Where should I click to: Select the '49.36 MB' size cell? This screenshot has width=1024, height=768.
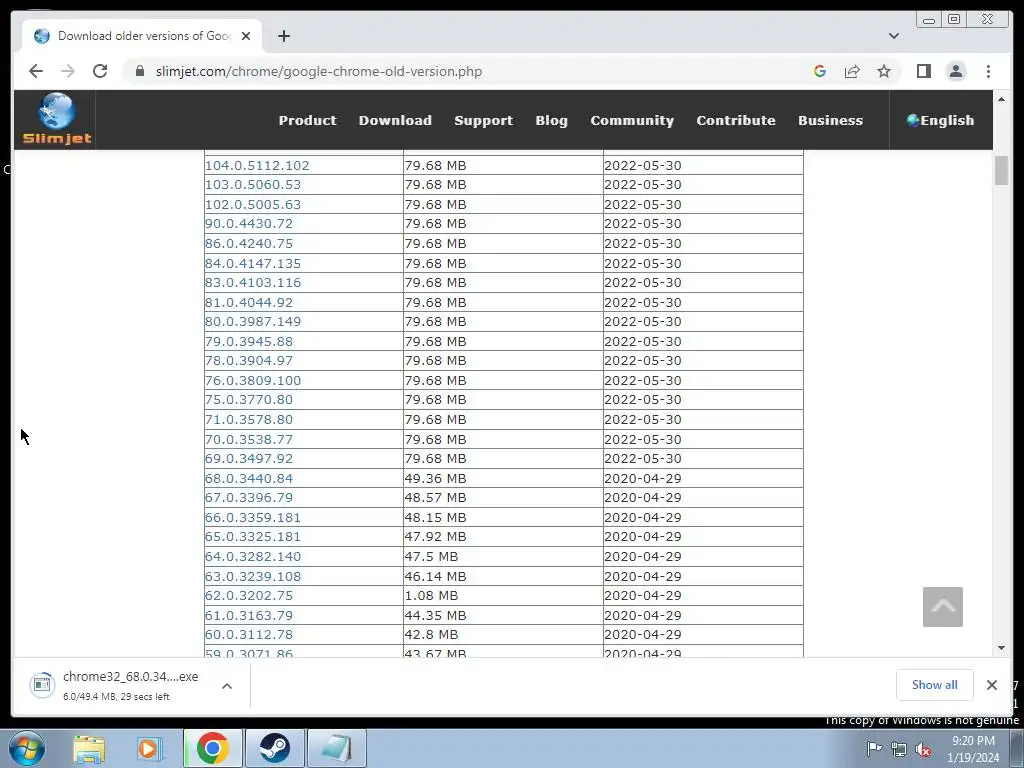(x=503, y=478)
